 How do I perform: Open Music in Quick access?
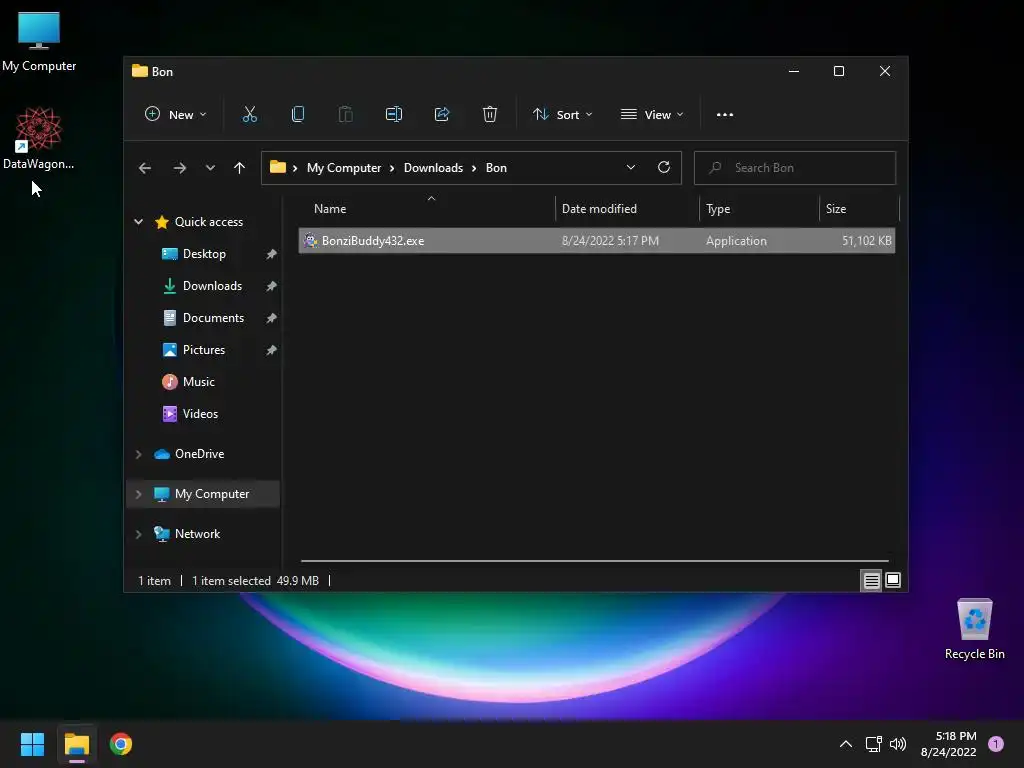(x=199, y=382)
